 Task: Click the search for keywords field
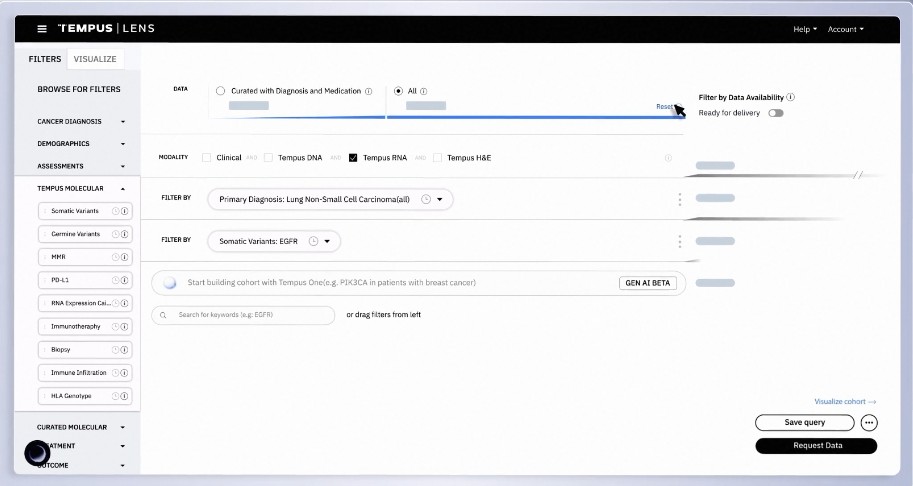243,315
